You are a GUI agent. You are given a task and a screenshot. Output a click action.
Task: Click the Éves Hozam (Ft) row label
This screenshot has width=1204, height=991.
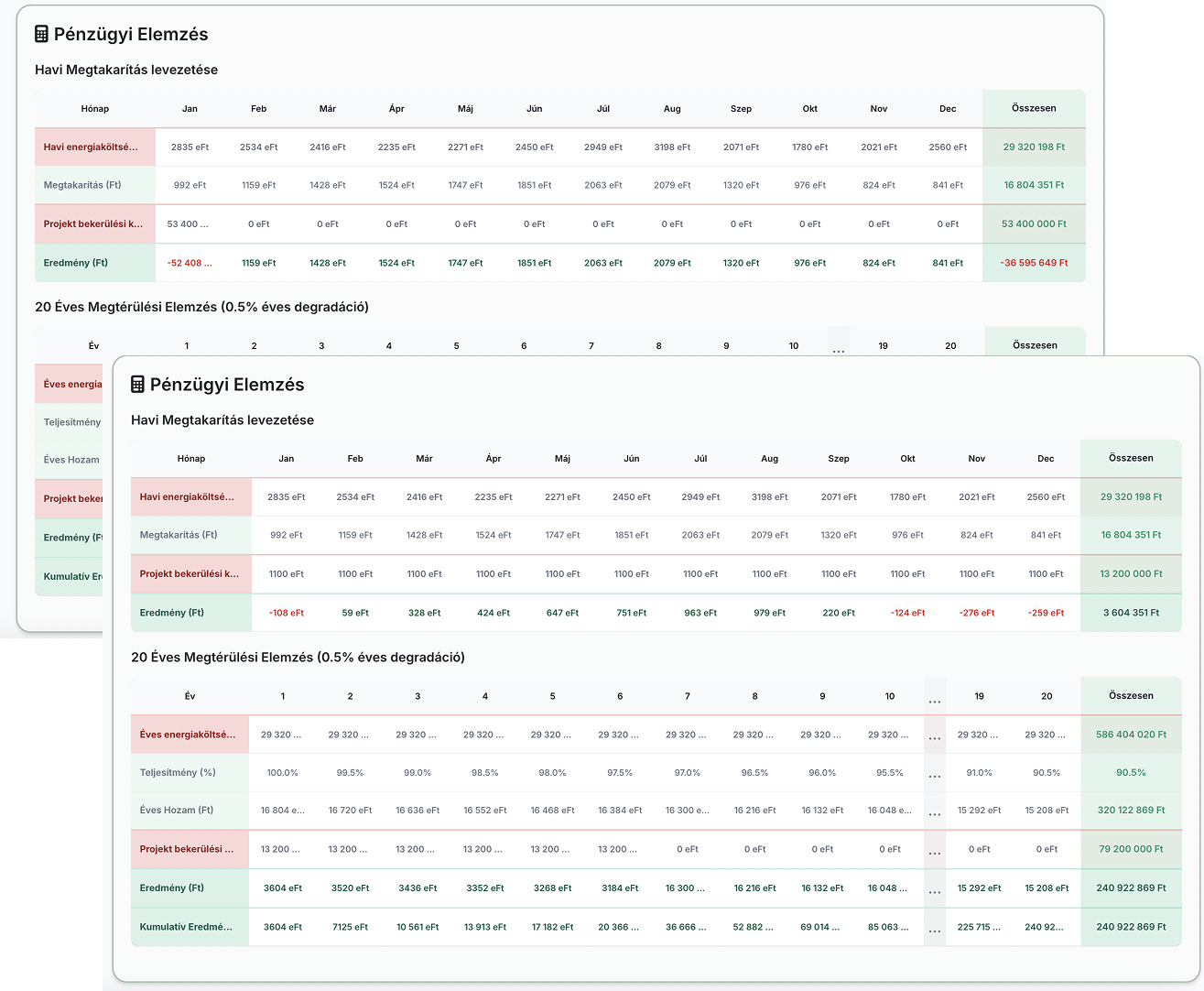click(177, 810)
